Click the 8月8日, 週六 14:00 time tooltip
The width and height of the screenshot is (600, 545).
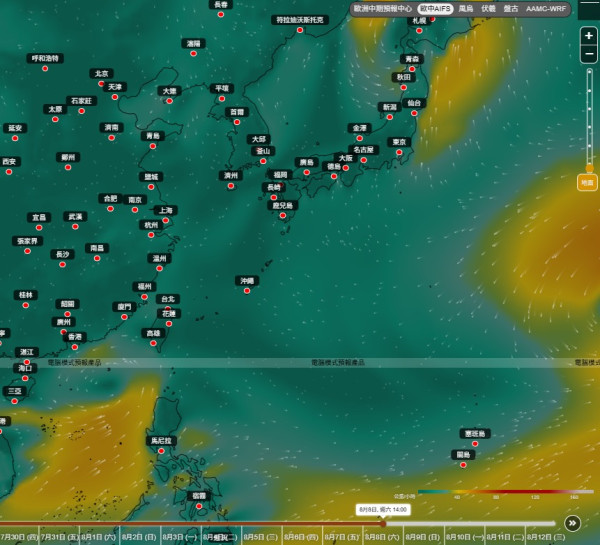(383, 509)
